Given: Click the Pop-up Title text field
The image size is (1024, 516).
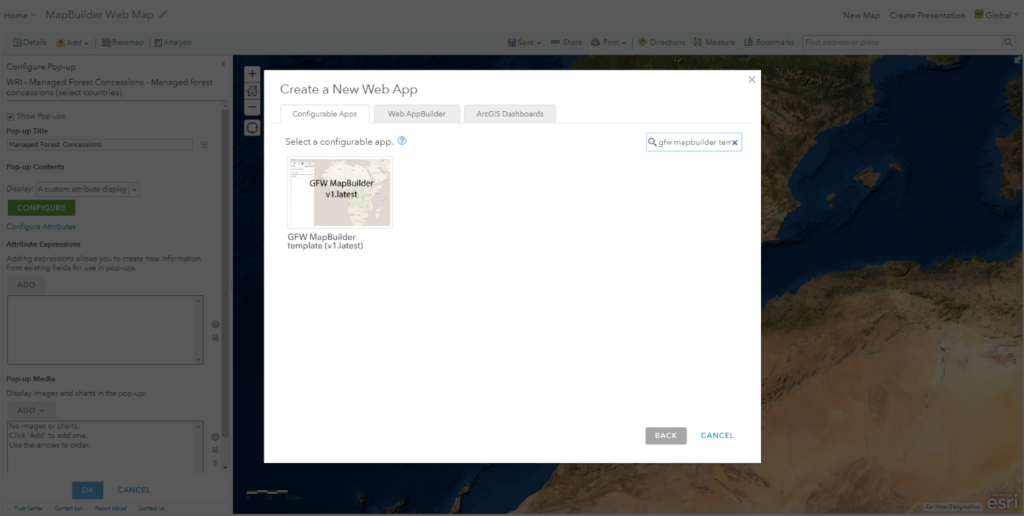Looking at the screenshot, I should [100, 145].
